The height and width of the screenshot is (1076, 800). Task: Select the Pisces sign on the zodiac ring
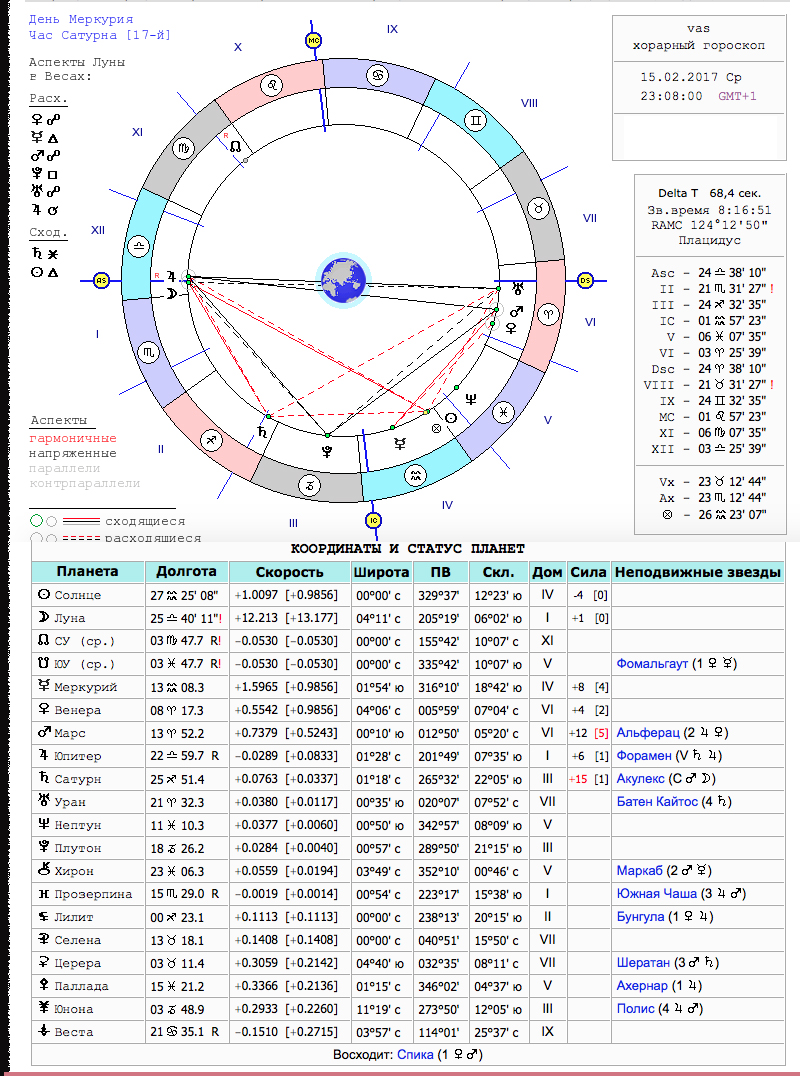[504, 412]
